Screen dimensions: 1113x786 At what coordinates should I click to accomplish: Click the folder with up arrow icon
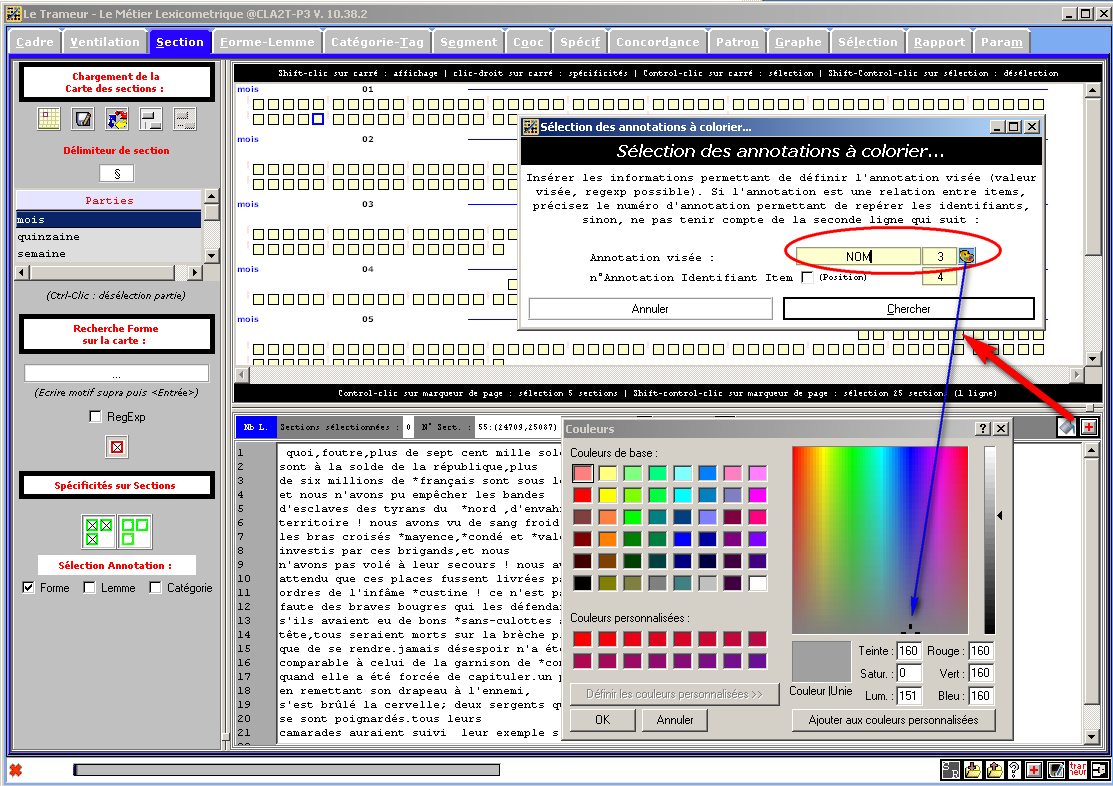coord(994,770)
